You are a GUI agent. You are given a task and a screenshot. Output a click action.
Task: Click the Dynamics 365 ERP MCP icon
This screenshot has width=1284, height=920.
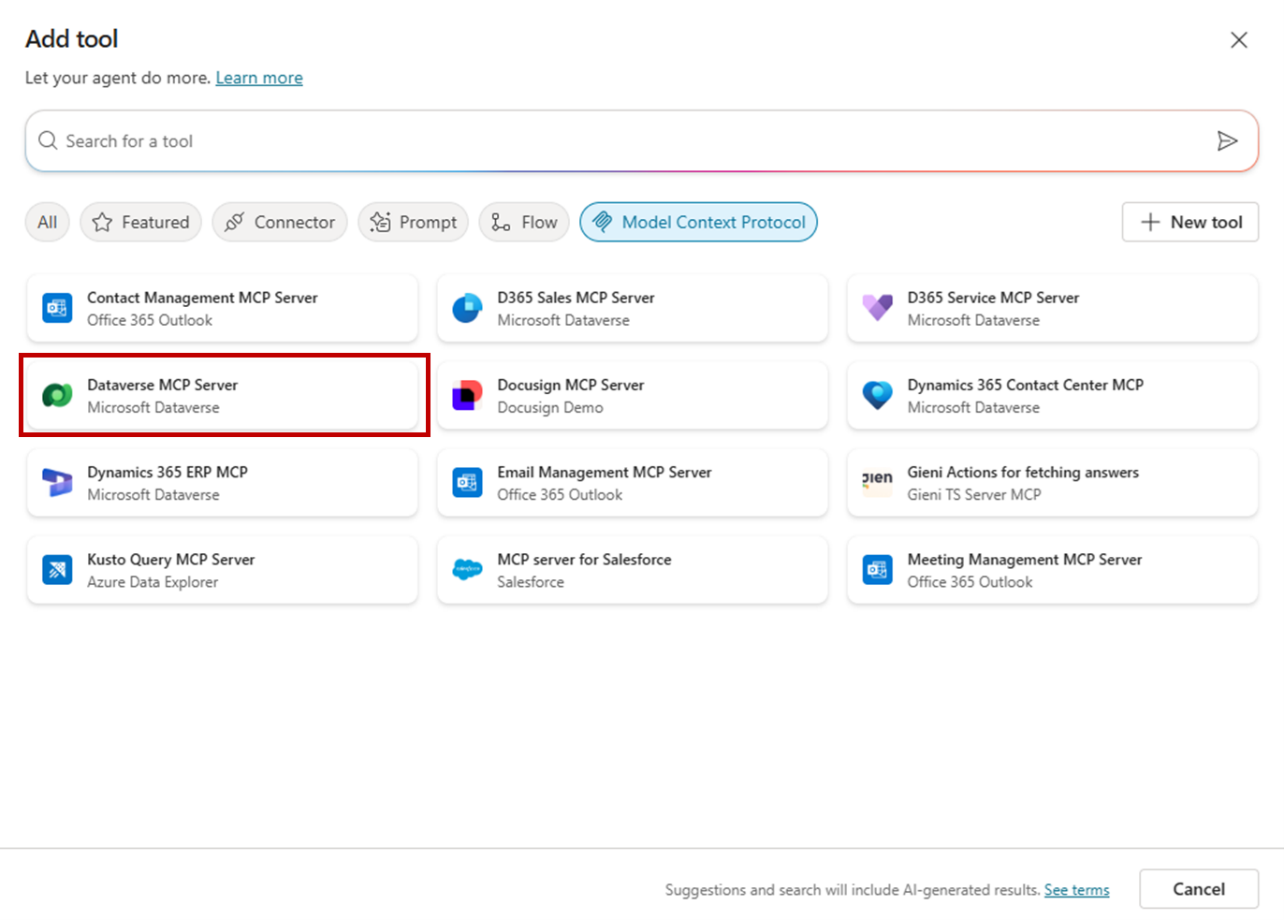57,483
